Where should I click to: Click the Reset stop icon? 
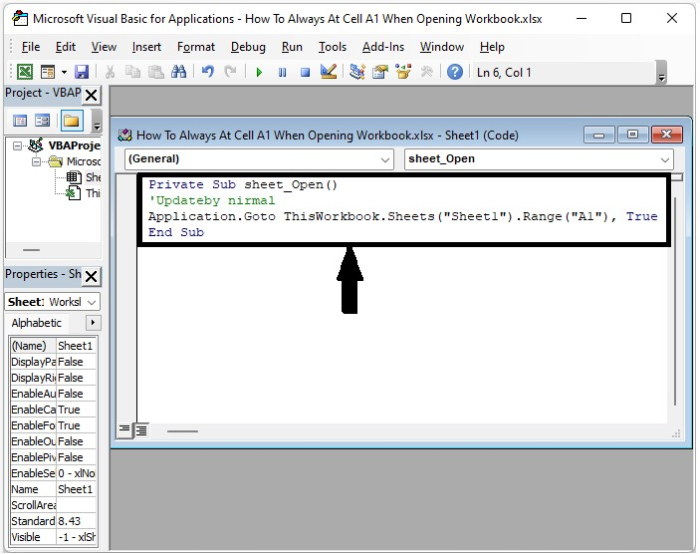305,72
